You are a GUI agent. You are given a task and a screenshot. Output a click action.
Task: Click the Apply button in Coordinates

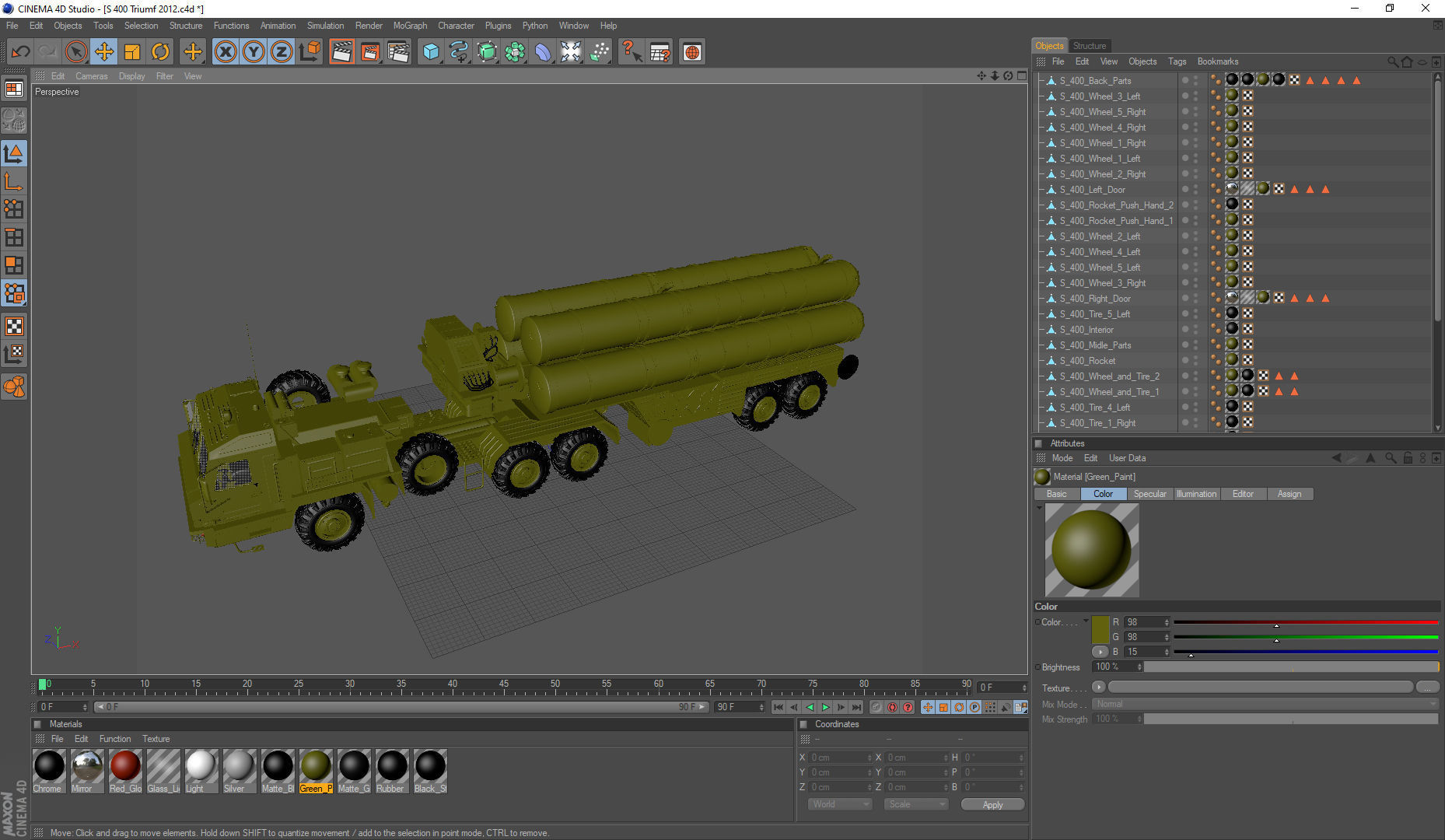tap(992, 805)
